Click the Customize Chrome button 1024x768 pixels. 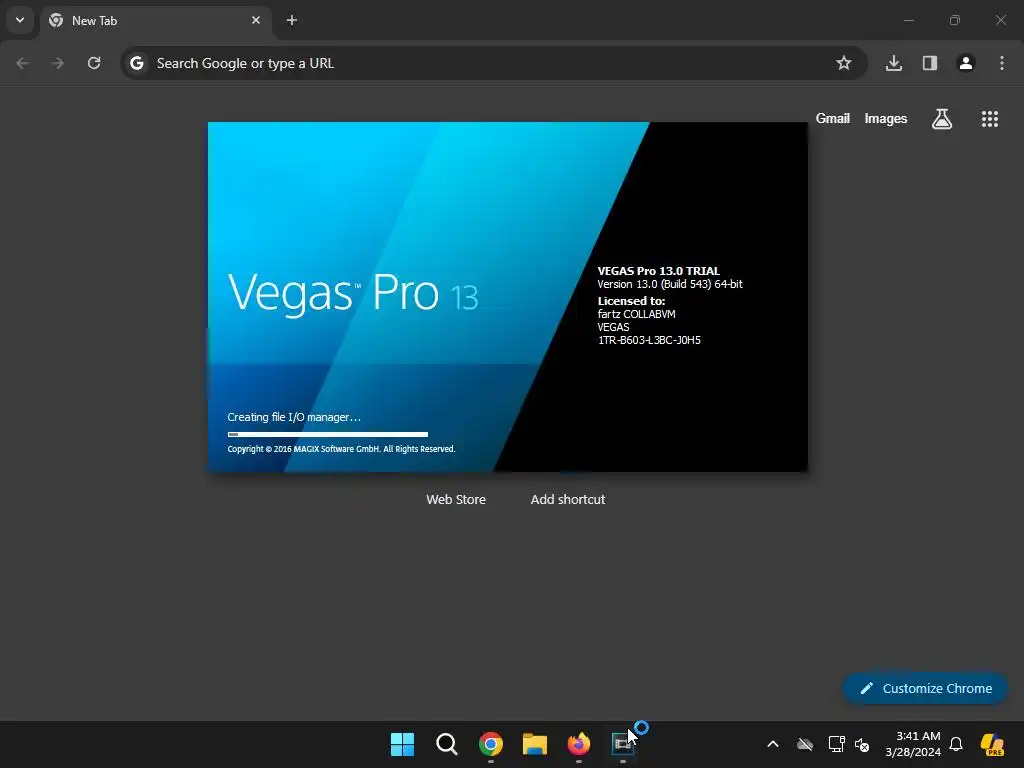point(925,688)
